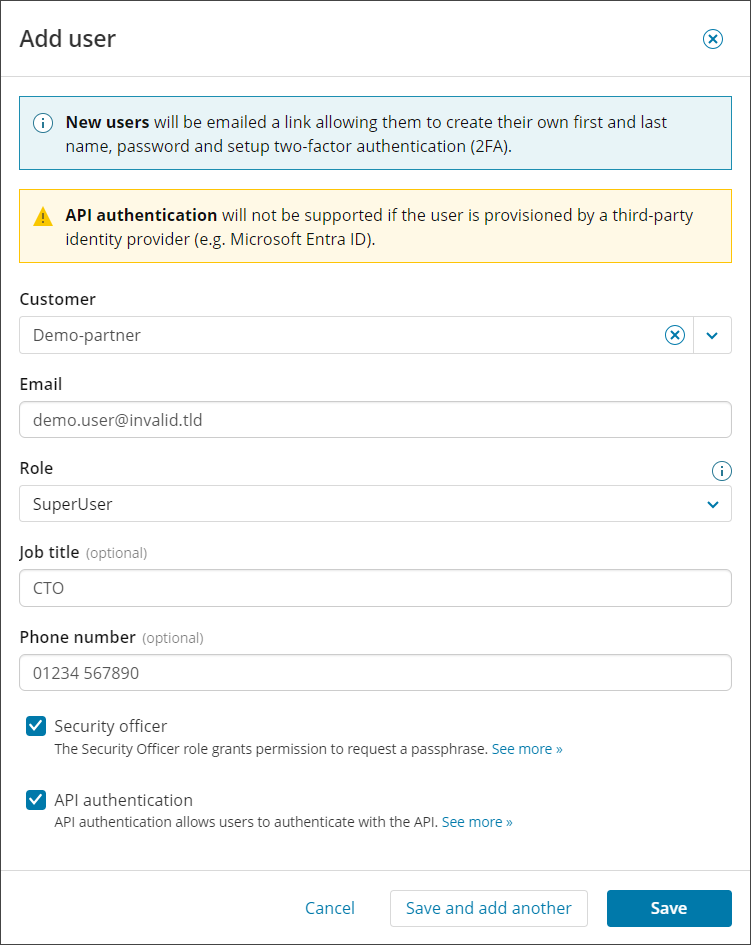
Task: Open the Role SuperUser dropdown
Action: coord(375,504)
